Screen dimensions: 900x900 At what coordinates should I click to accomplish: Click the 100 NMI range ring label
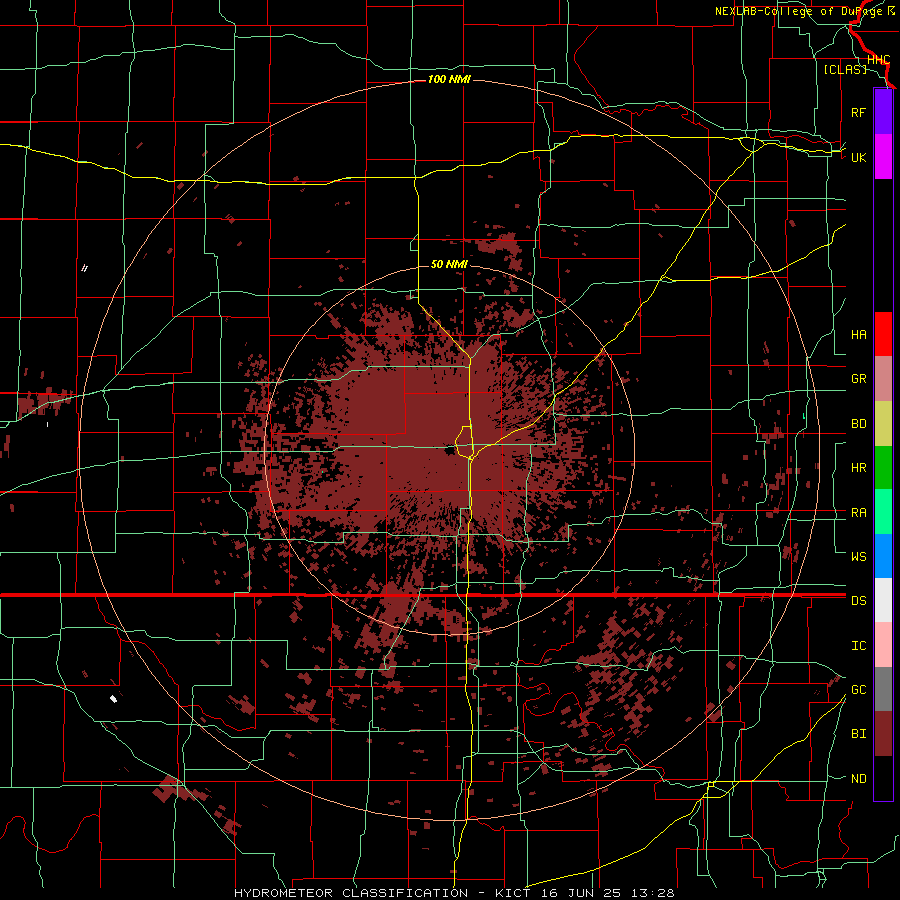[449, 79]
